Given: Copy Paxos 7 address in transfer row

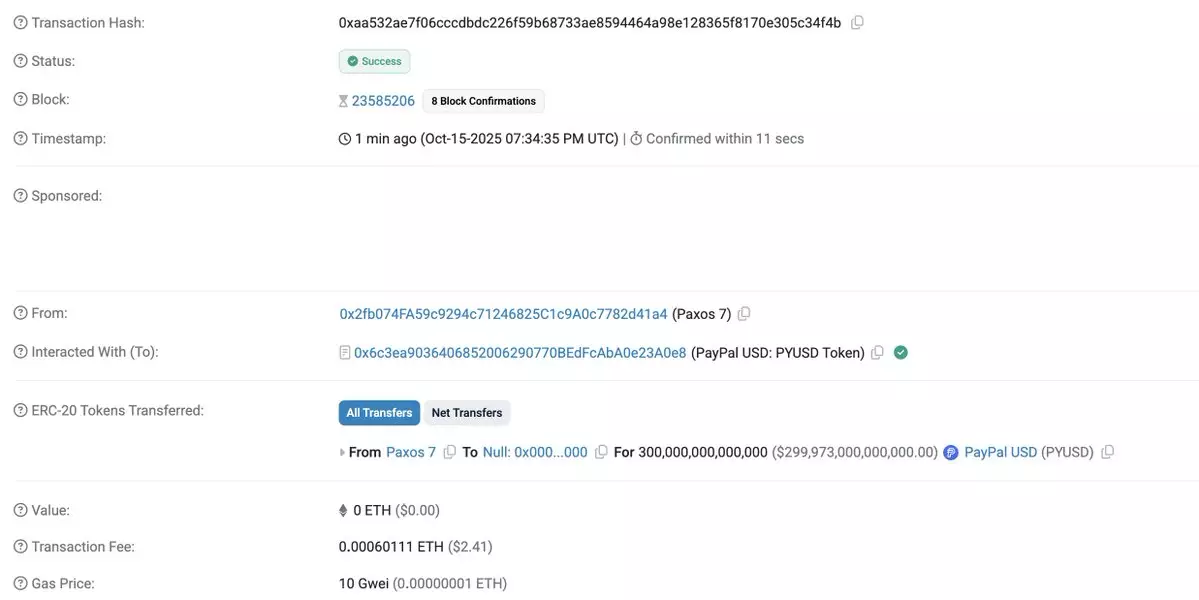Looking at the screenshot, I should (x=449, y=452).
